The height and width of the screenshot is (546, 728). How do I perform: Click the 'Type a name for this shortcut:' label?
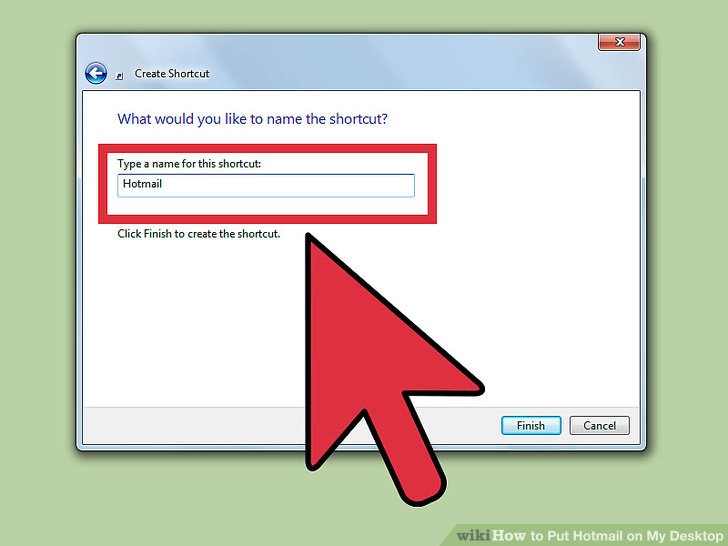189,163
